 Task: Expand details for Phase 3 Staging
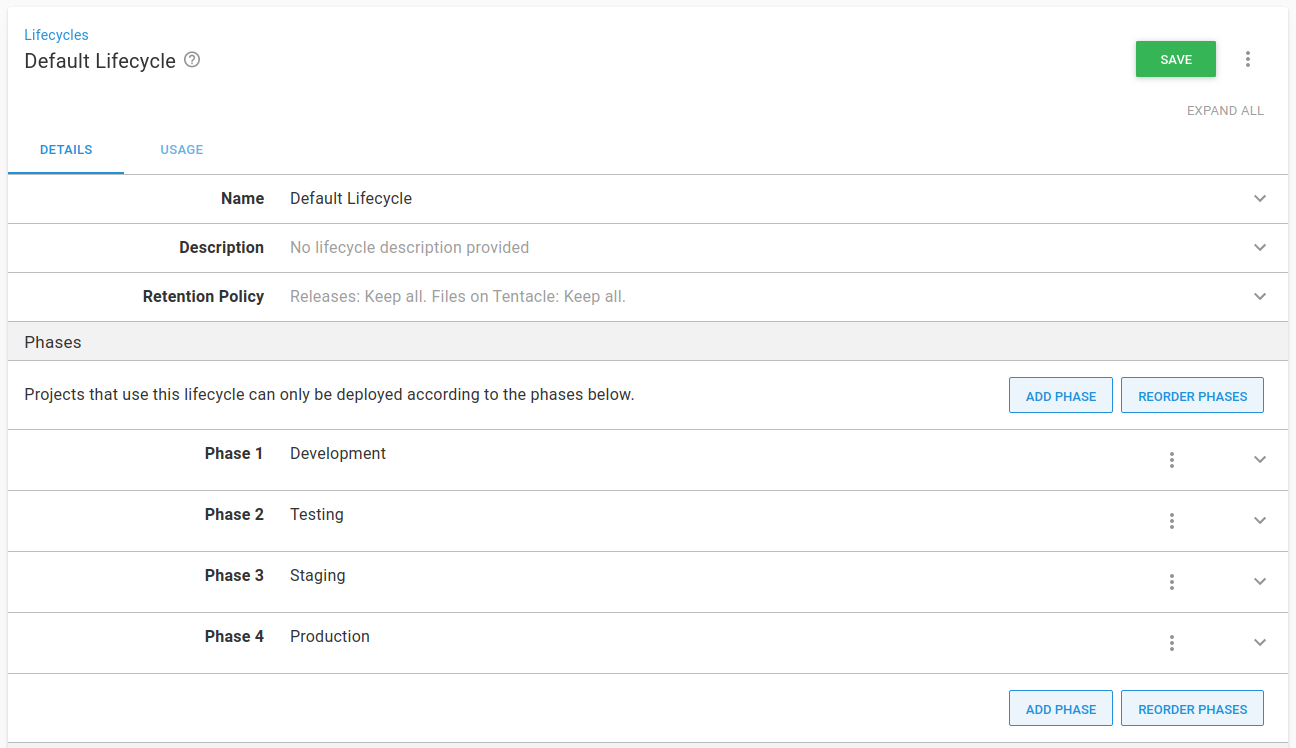point(1260,581)
